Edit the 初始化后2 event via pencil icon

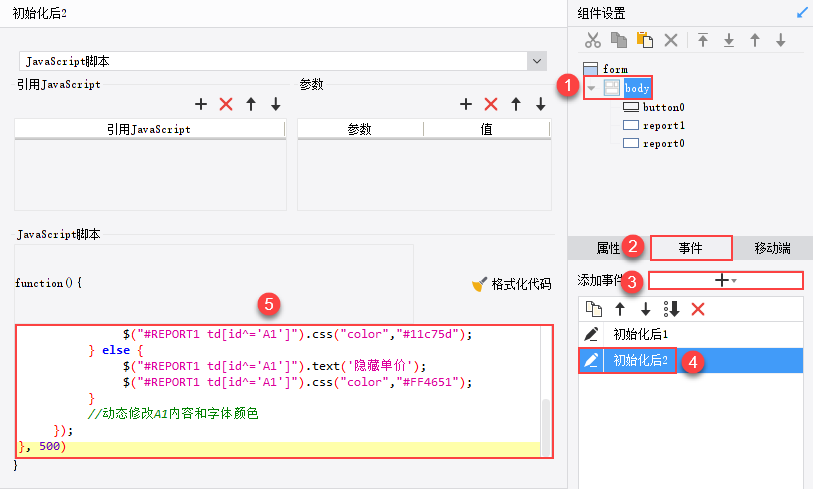(x=591, y=360)
